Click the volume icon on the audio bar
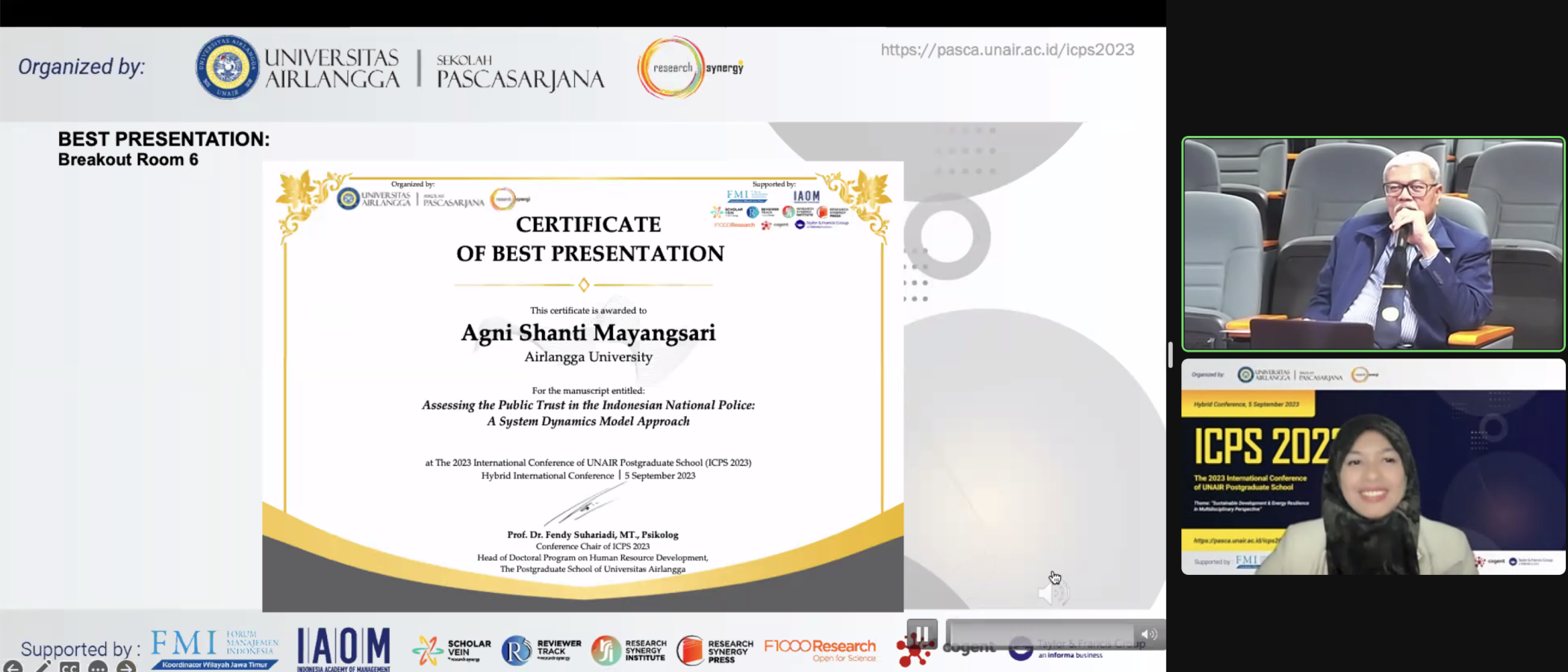 tap(1149, 634)
